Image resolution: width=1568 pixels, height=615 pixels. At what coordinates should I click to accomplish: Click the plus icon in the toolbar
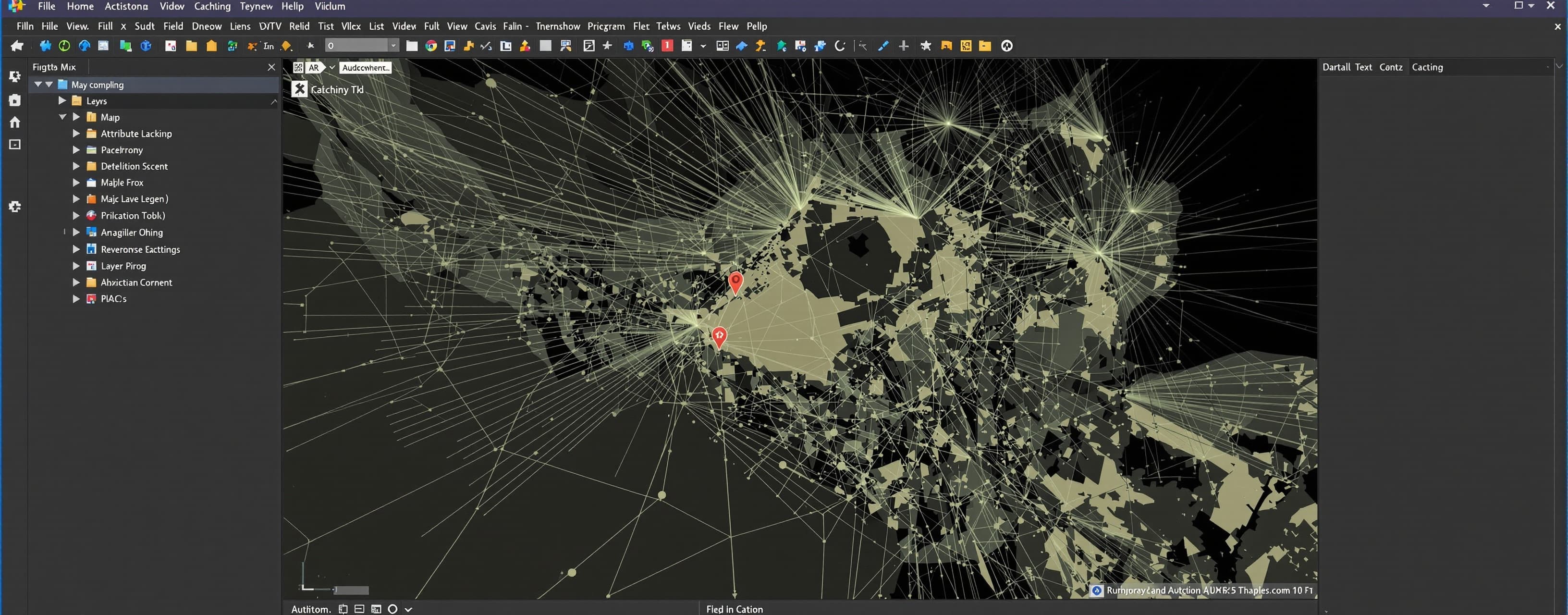coord(904,46)
